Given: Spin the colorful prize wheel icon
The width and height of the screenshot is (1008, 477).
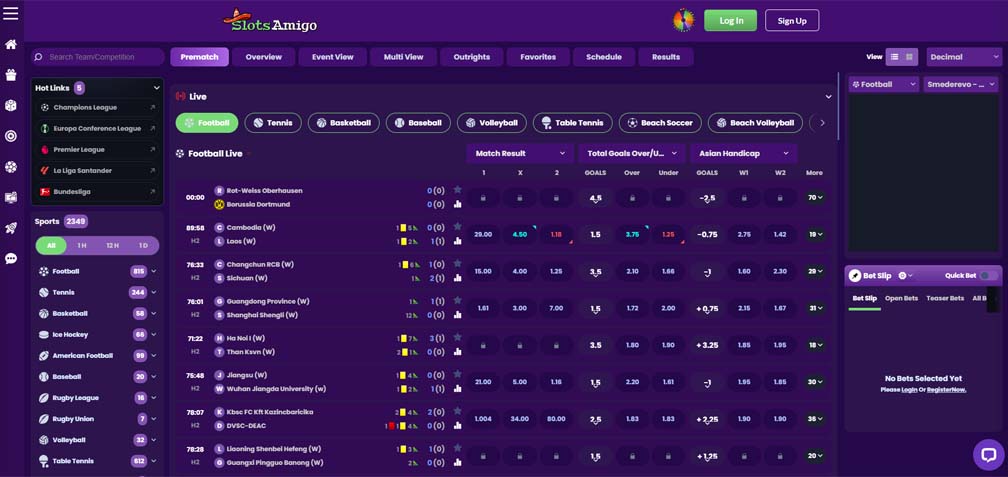Looking at the screenshot, I should pyautogui.click(x=683, y=21).
